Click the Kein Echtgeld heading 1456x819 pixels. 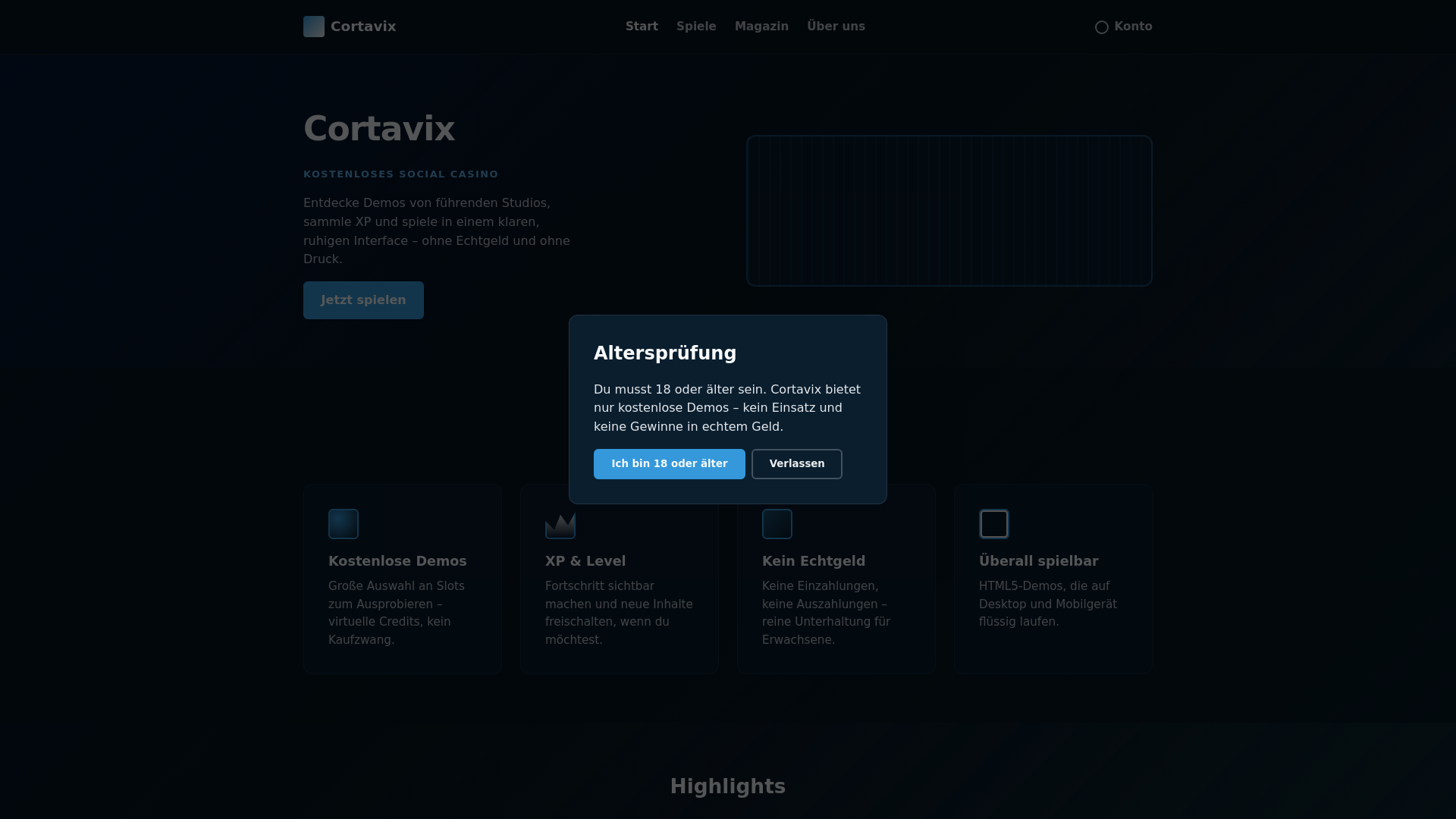point(814,561)
